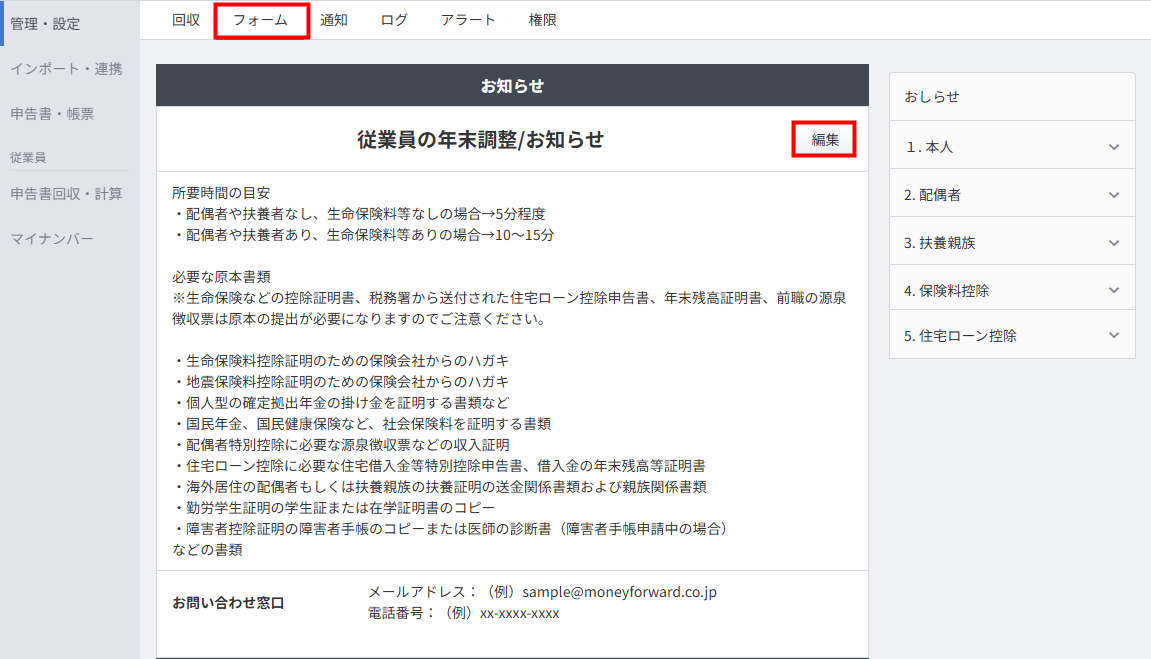Expand the 1. 本人 chevron
This screenshot has width=1151, height=659.
(x=1114, y=147)
